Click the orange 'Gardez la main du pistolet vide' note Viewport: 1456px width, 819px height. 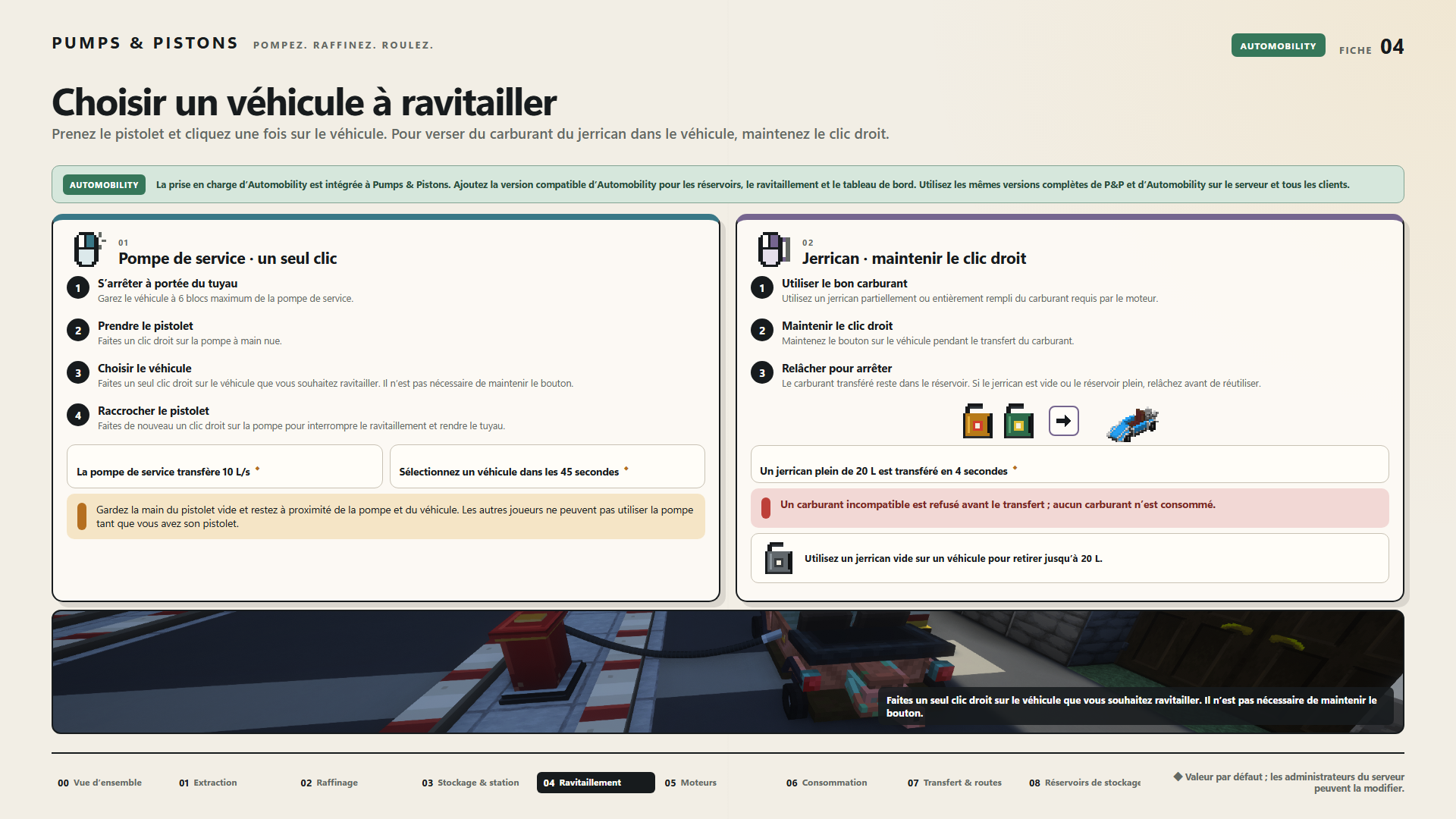(386, 516)
